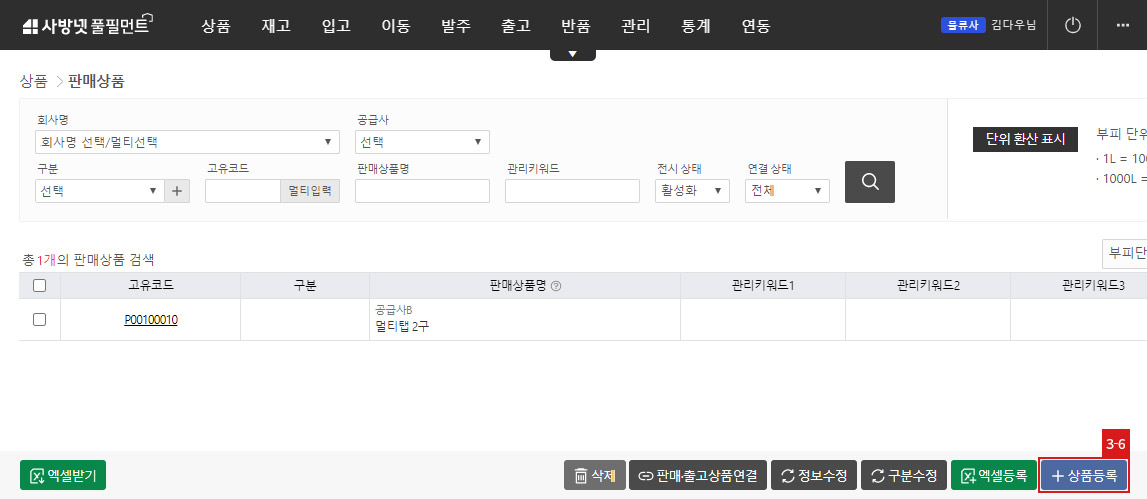Screen dimensions: 1147x499
Task: Click the 관리키워드1 column header
Action: pos(763,286)
